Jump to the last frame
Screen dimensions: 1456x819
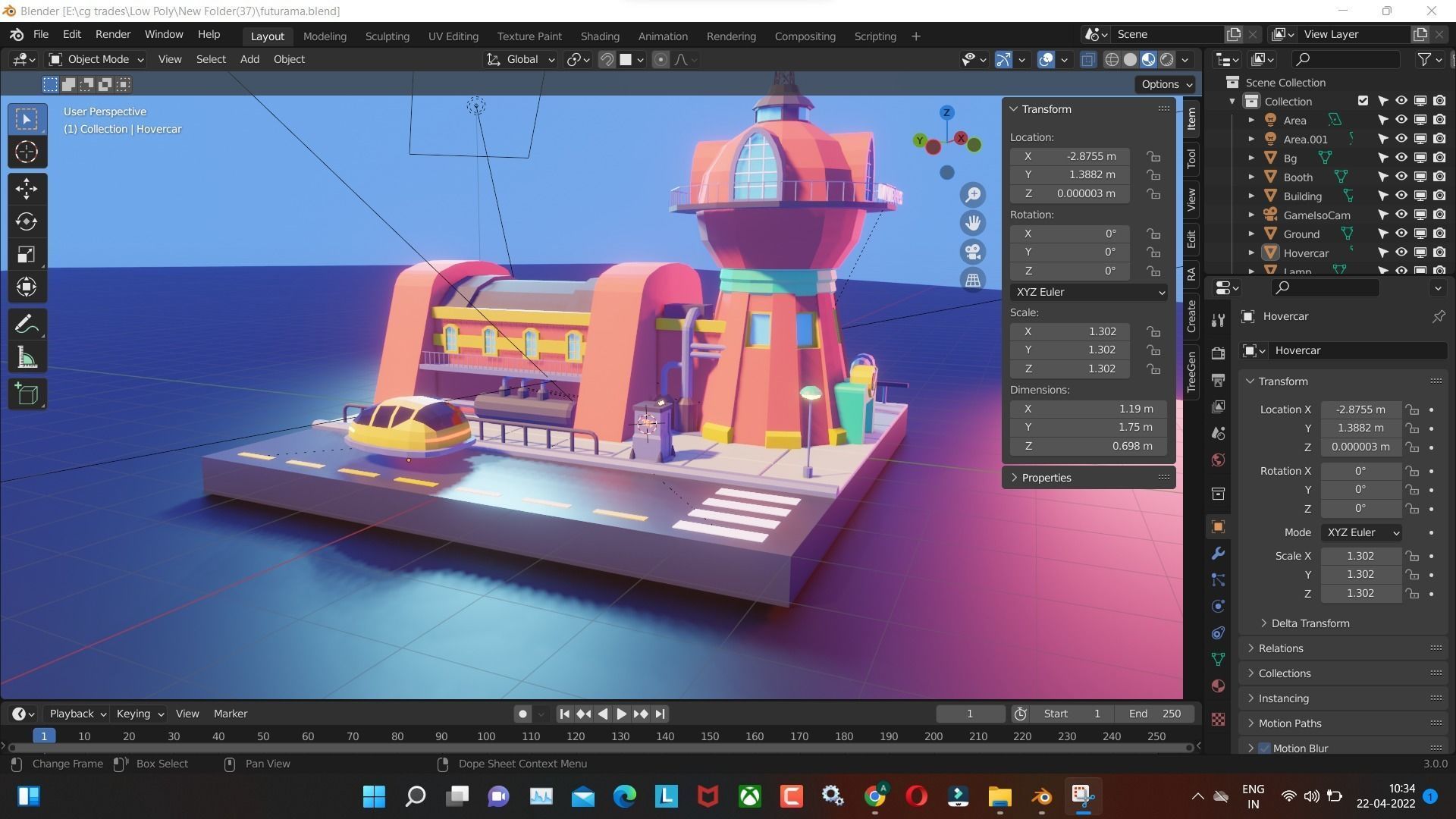point(660,714)
